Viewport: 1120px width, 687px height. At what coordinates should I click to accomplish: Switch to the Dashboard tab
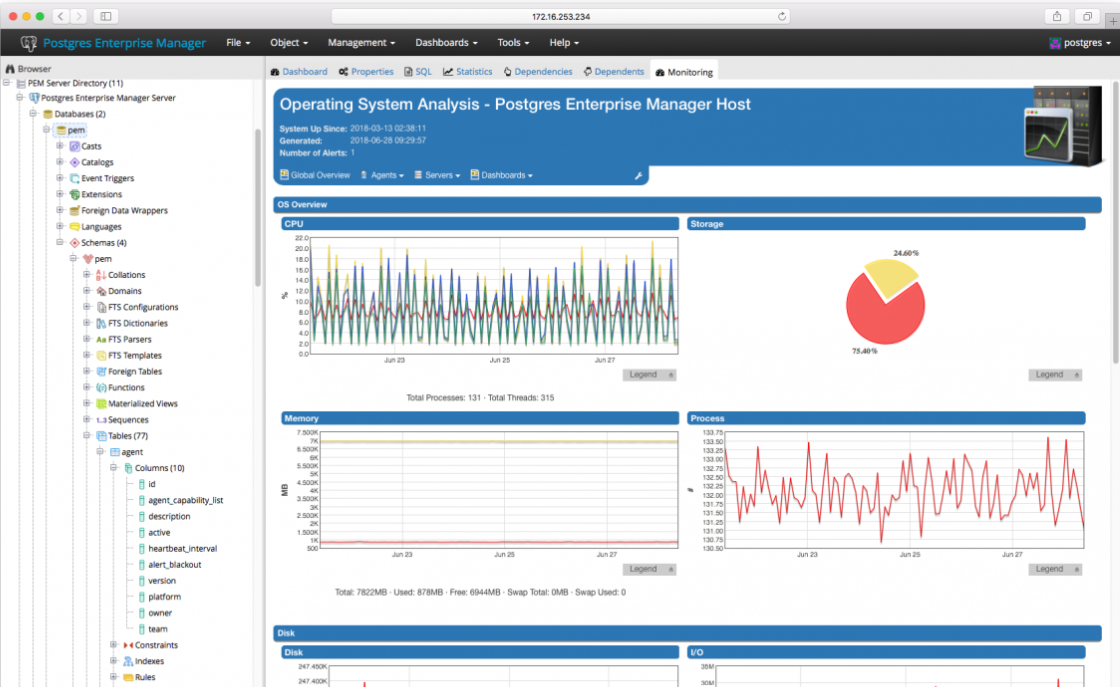pyautogui.click(x=299, y=72)
